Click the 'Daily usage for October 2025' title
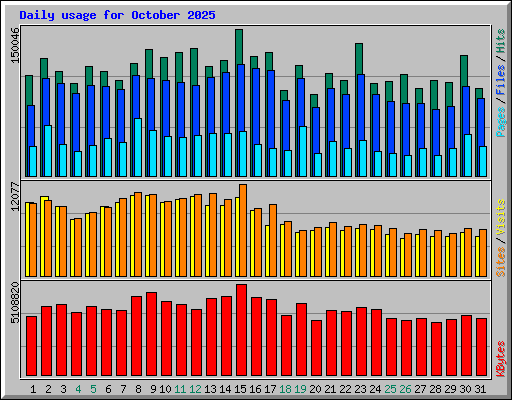Screen dimensions: 512x400 117,15
